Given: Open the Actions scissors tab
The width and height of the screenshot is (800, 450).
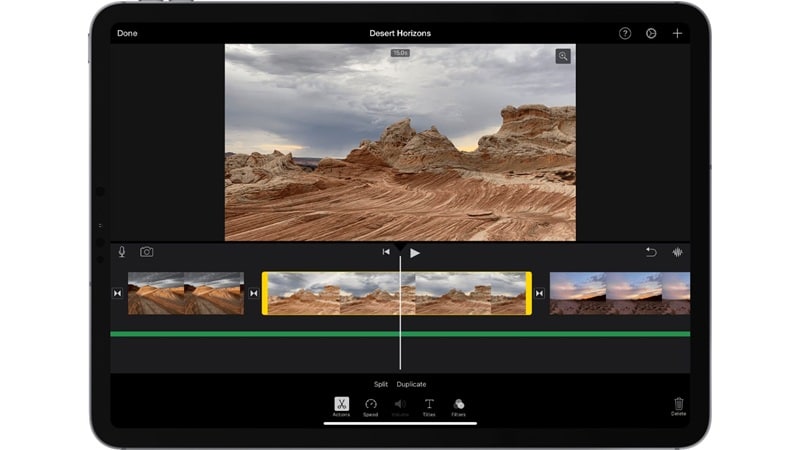Looking at the screenshot, I should pyautogui.click(x=341, y=407).
